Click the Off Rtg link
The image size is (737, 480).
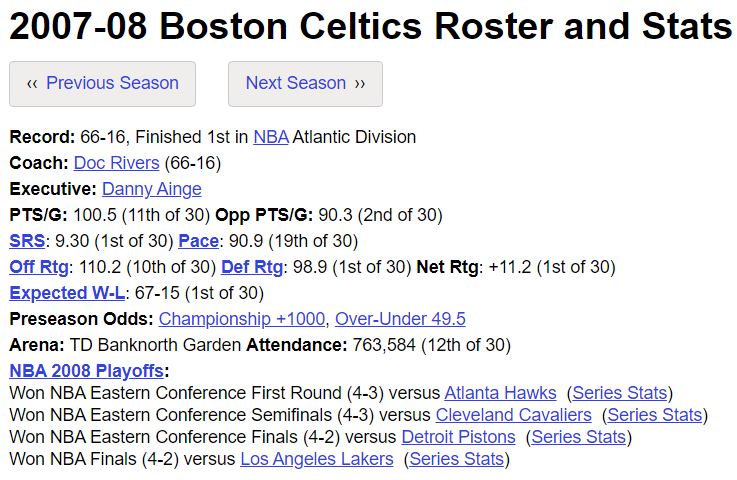coord(39,267)
